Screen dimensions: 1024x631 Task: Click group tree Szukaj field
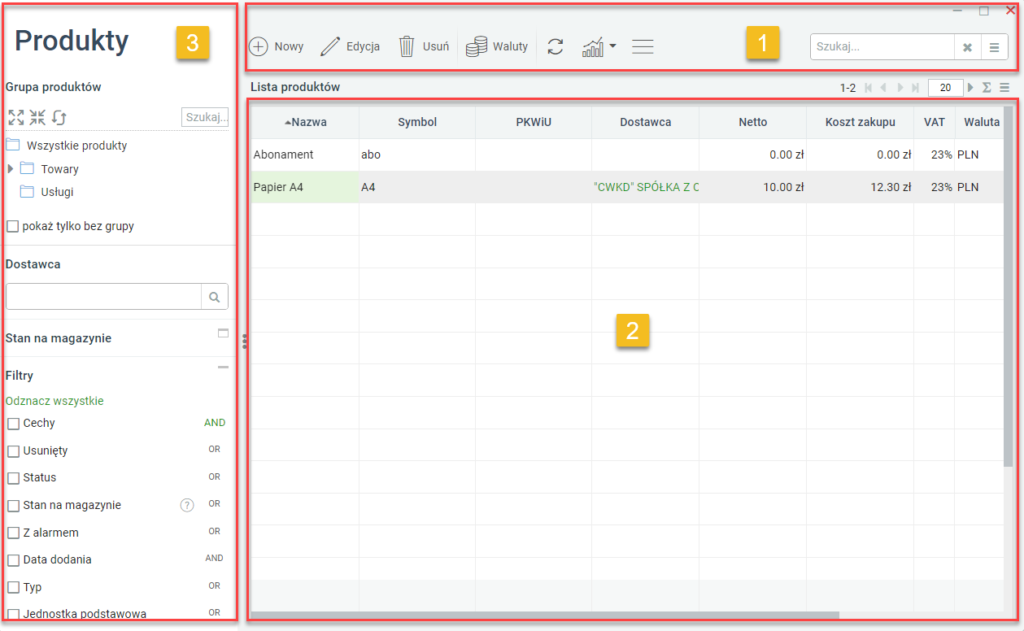(x=204, y=117)
